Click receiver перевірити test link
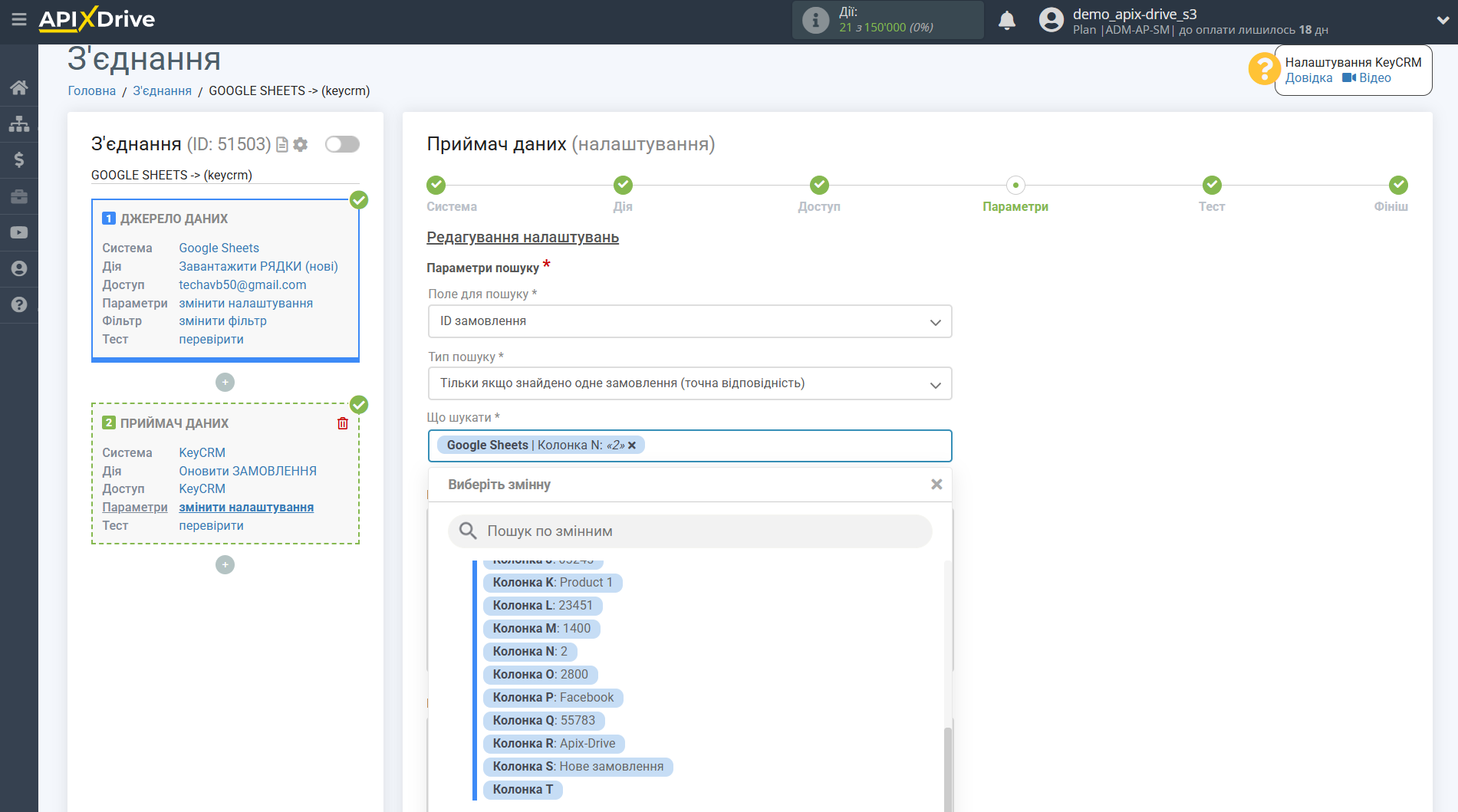 pos(211,525)
